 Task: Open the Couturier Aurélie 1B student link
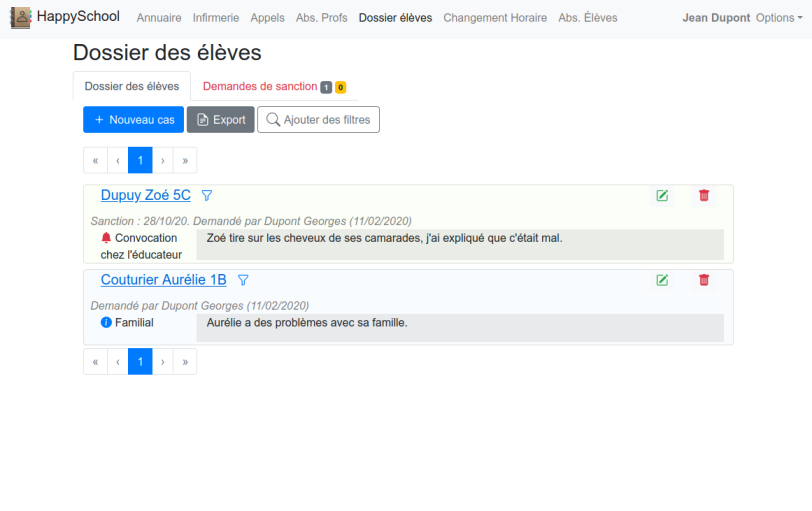click(x=164, y=280)
